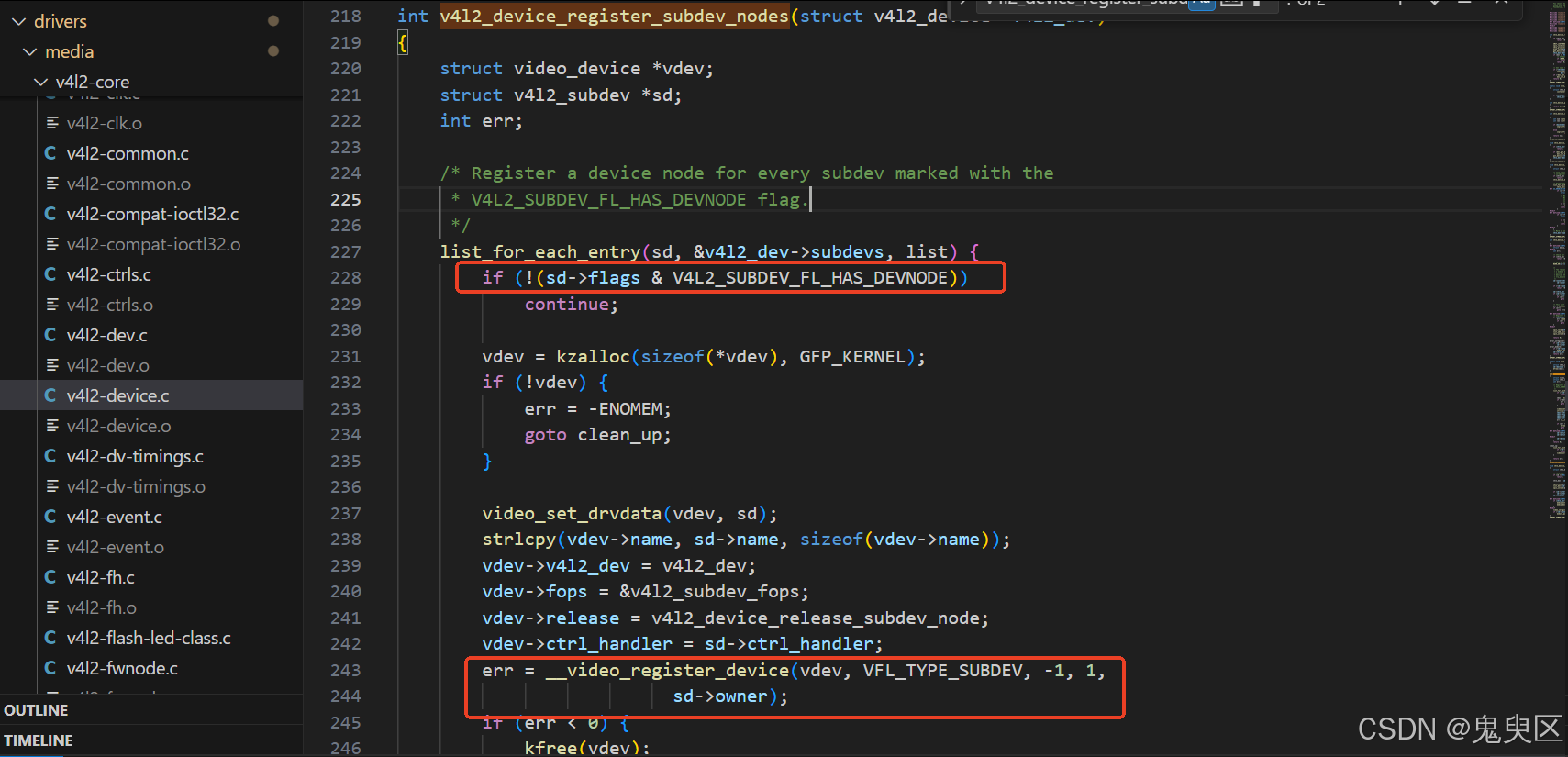Screen dimensions: 1568x757
Task: Click the C icon of v4l2-fwnode.c
Action: tap(50, 668)
